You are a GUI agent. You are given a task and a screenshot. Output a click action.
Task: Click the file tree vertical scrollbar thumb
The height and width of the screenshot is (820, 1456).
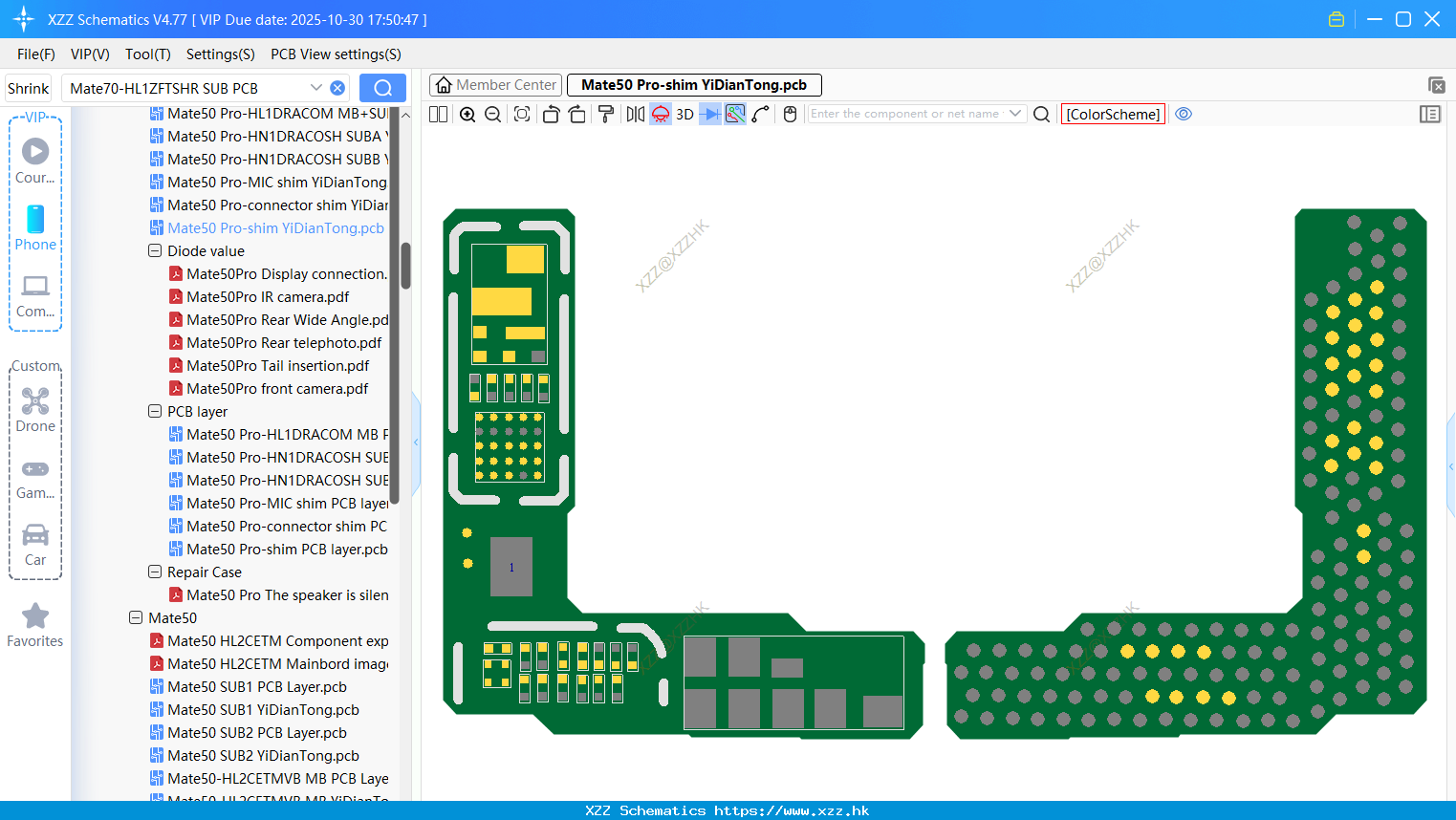(x=405, y=266)
